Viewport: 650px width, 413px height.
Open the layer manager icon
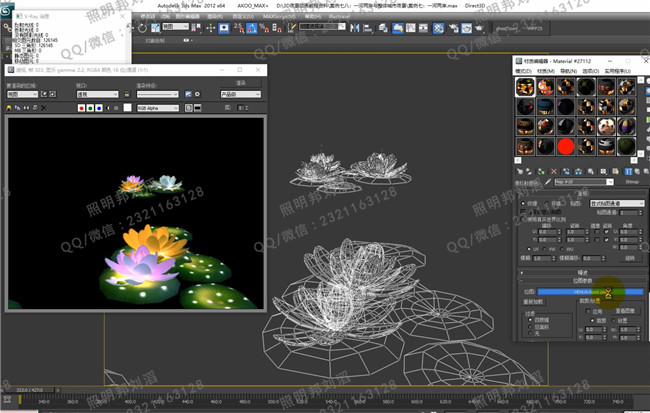[x=383, y=28]
